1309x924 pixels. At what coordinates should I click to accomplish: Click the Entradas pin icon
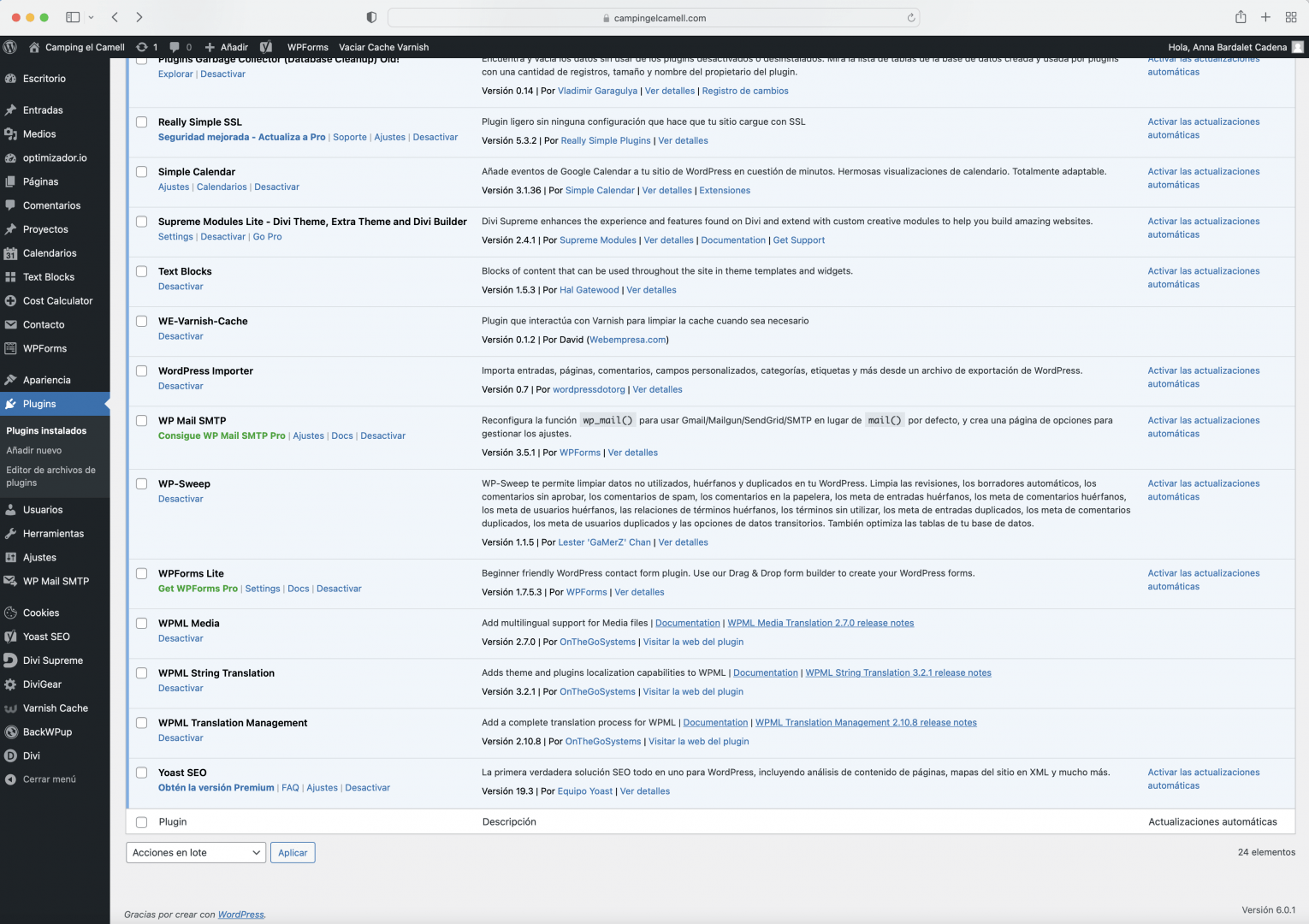point(10,110)
